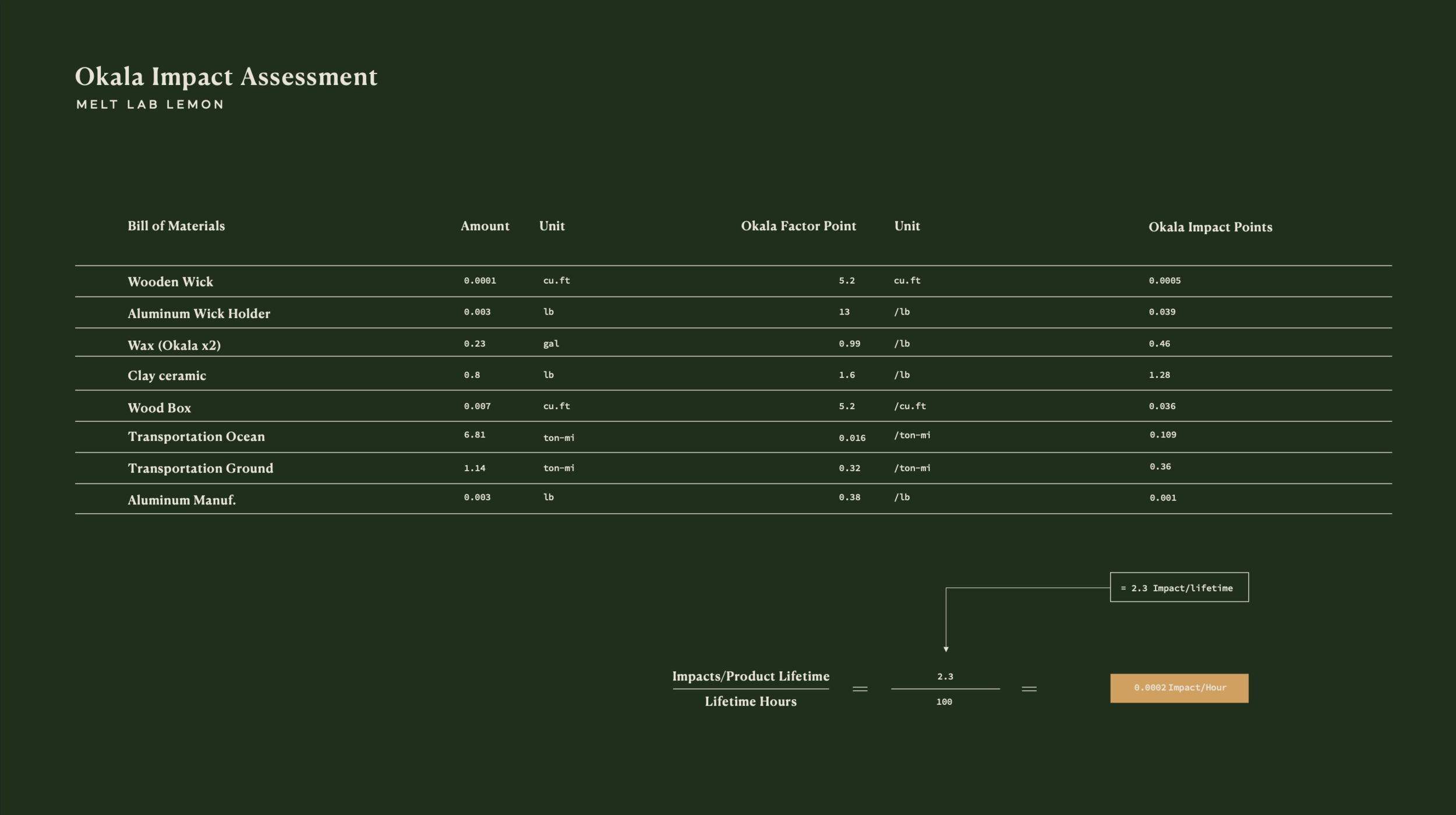Image resolution: width=1456 pixels, height=815 pixels.
Task: Select the MELT LAB LEMON subtitle
Action: [x=150, y=105]
